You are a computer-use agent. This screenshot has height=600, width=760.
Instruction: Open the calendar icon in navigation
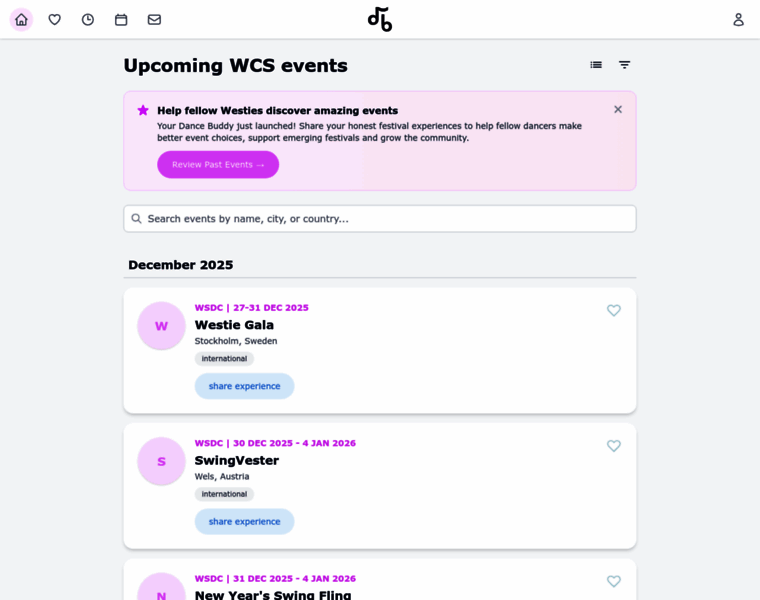point(121,20)
